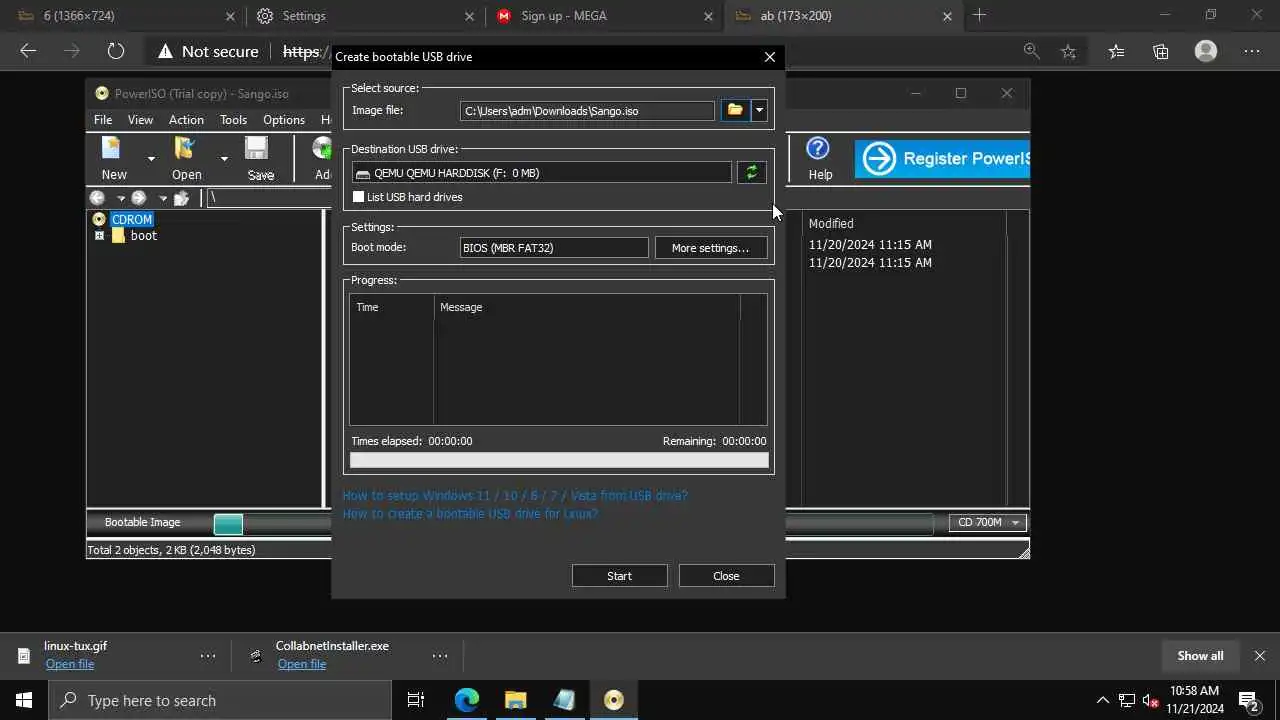This screenshot has height=720, width=1280.
Task: Open the bootable USB for Linux help link
Action: (470, 513)
